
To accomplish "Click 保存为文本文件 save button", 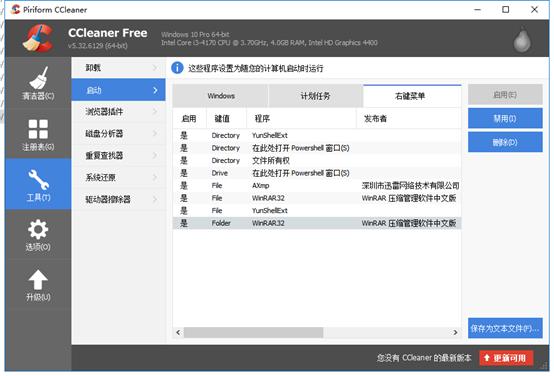I will (x=505, y=328).
